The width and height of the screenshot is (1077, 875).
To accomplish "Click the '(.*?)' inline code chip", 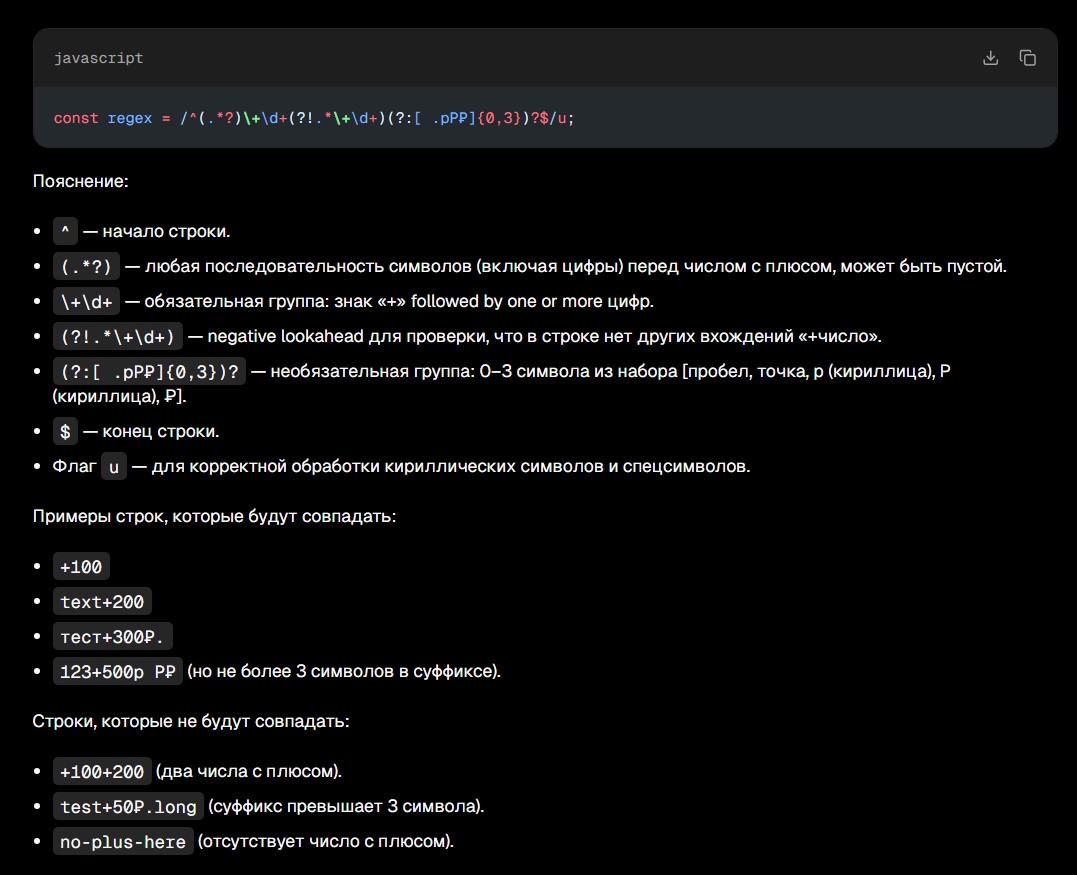I will [x=86, y=266].
